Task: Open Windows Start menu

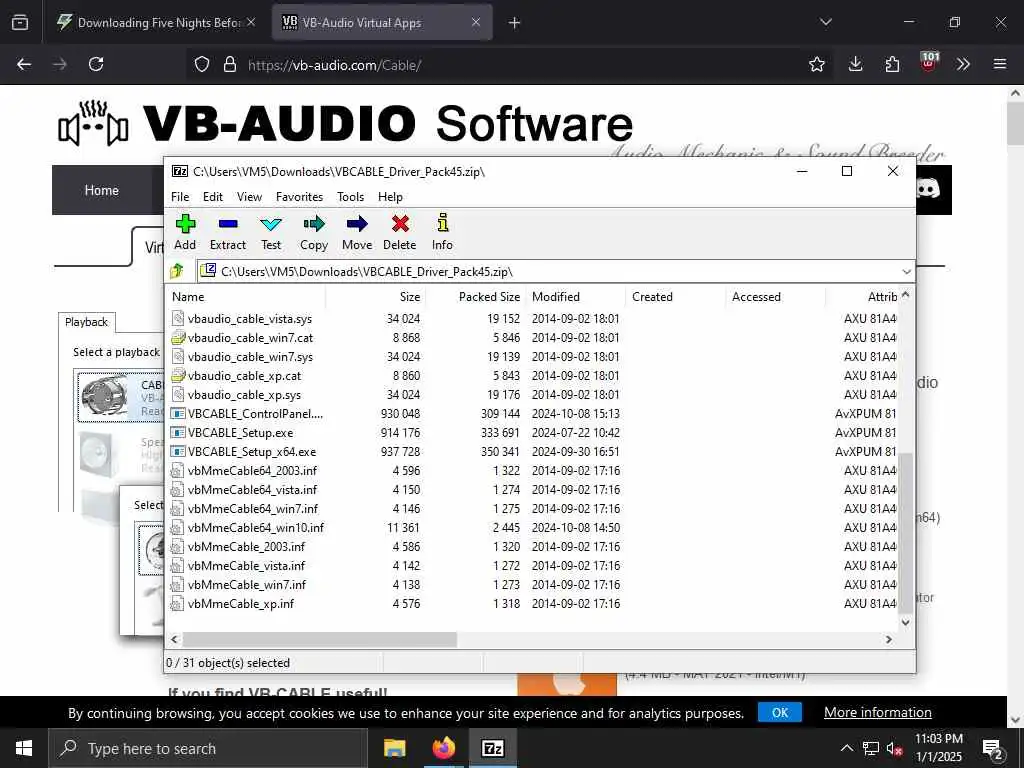Action: [x=24, y=748]
